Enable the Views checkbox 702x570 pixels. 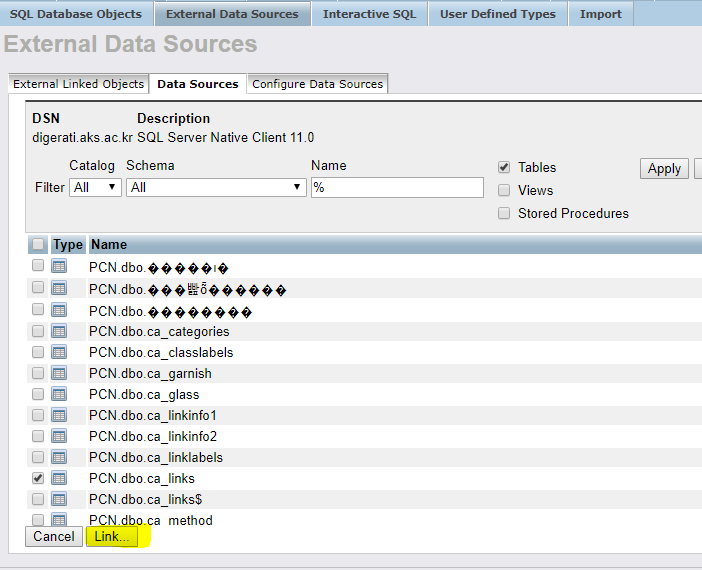[504, 190]
